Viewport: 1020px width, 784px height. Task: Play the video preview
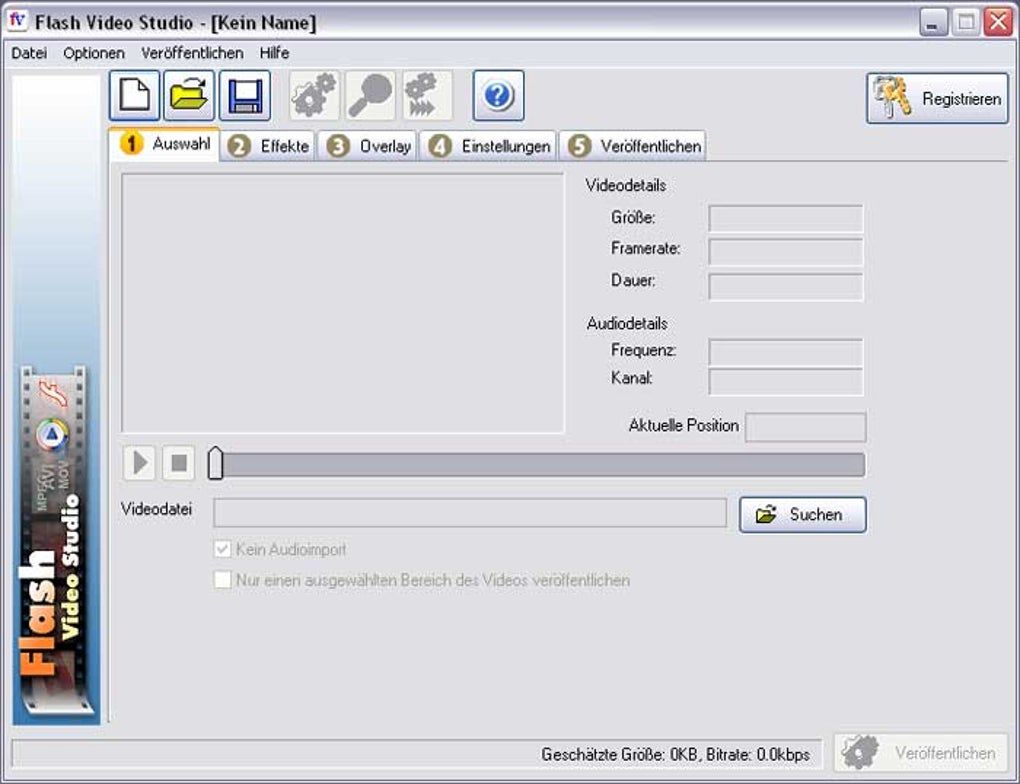tap(138, 463)
